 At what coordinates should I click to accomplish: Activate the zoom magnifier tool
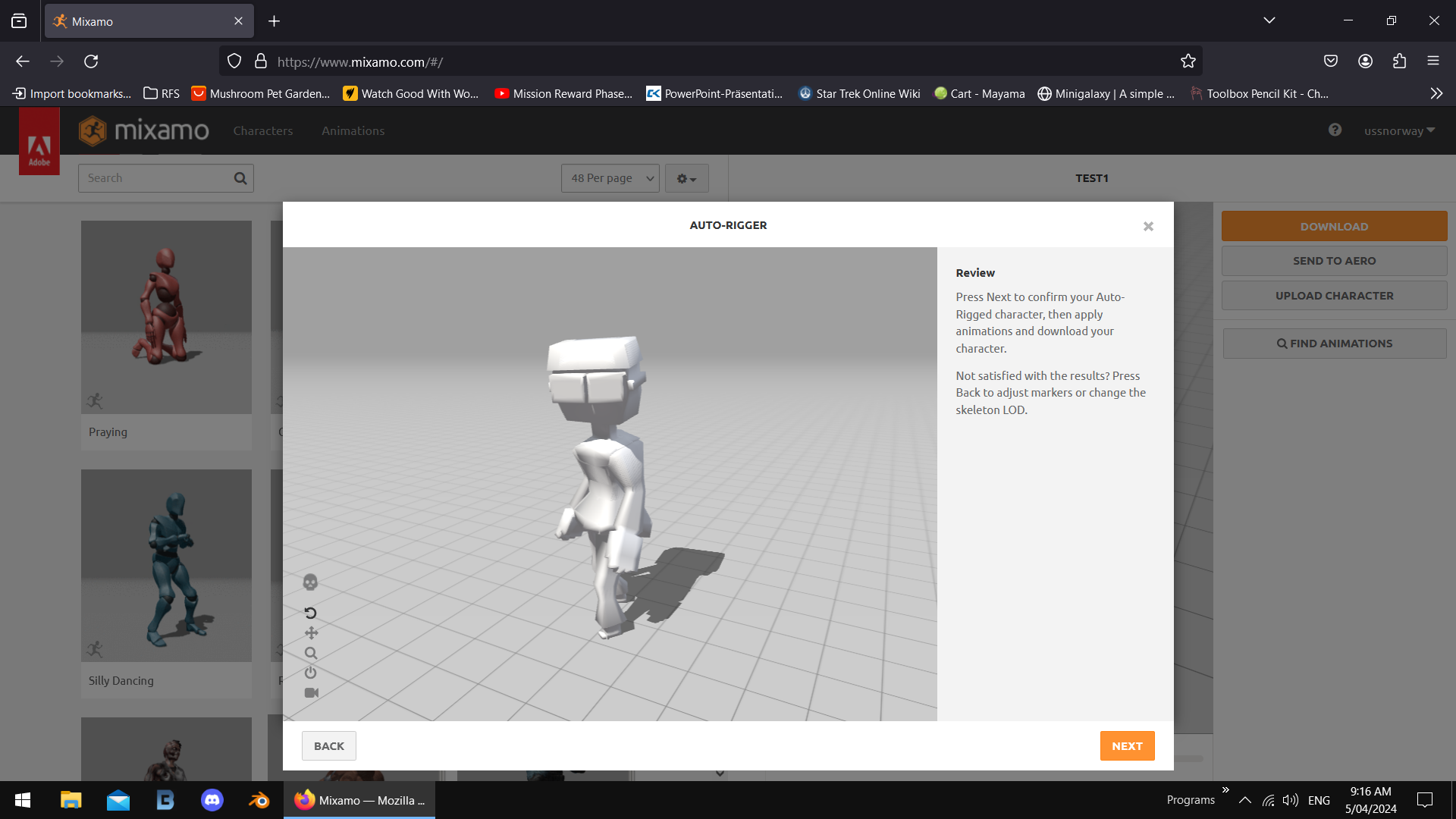coord(310,653)
